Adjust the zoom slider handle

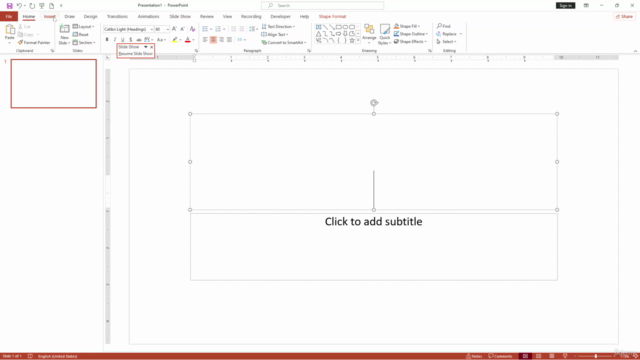(596, 356)
